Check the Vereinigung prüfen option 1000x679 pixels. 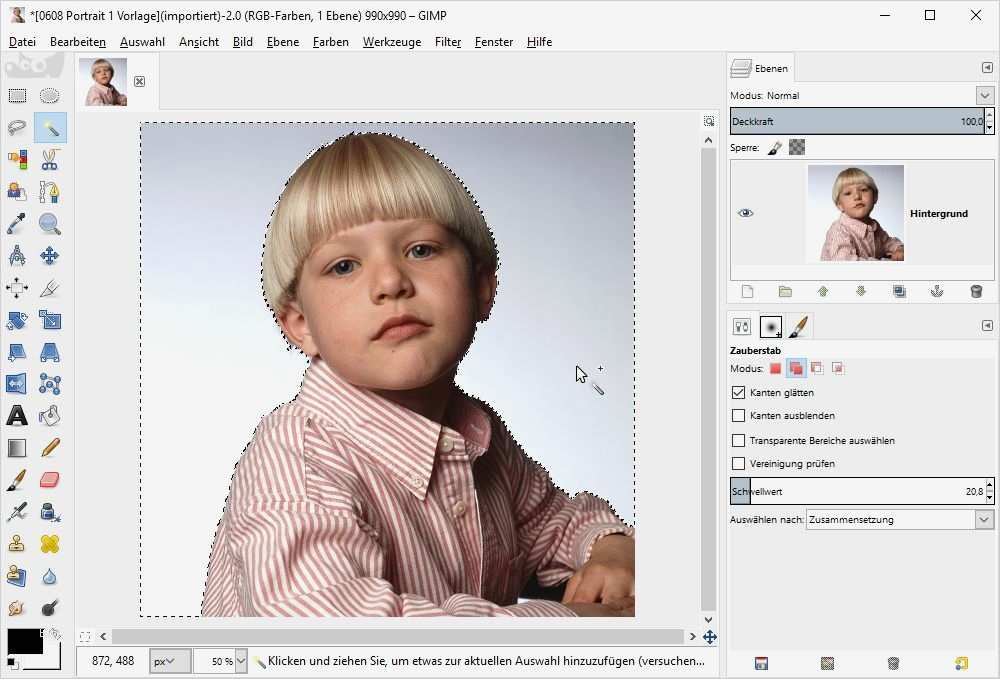[x=738, y=463]
